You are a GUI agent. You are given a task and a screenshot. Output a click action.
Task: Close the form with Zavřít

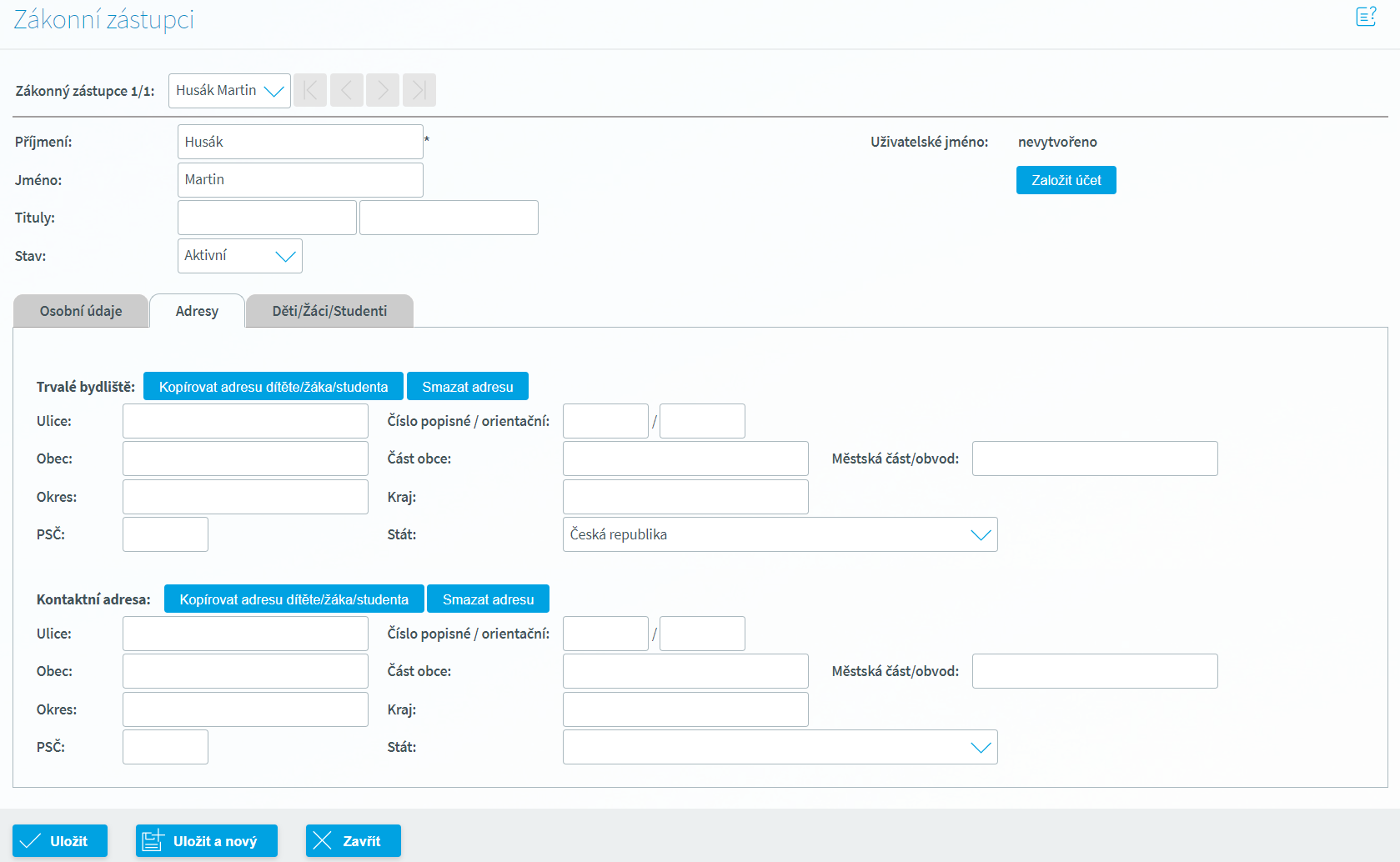pos(354,841)
